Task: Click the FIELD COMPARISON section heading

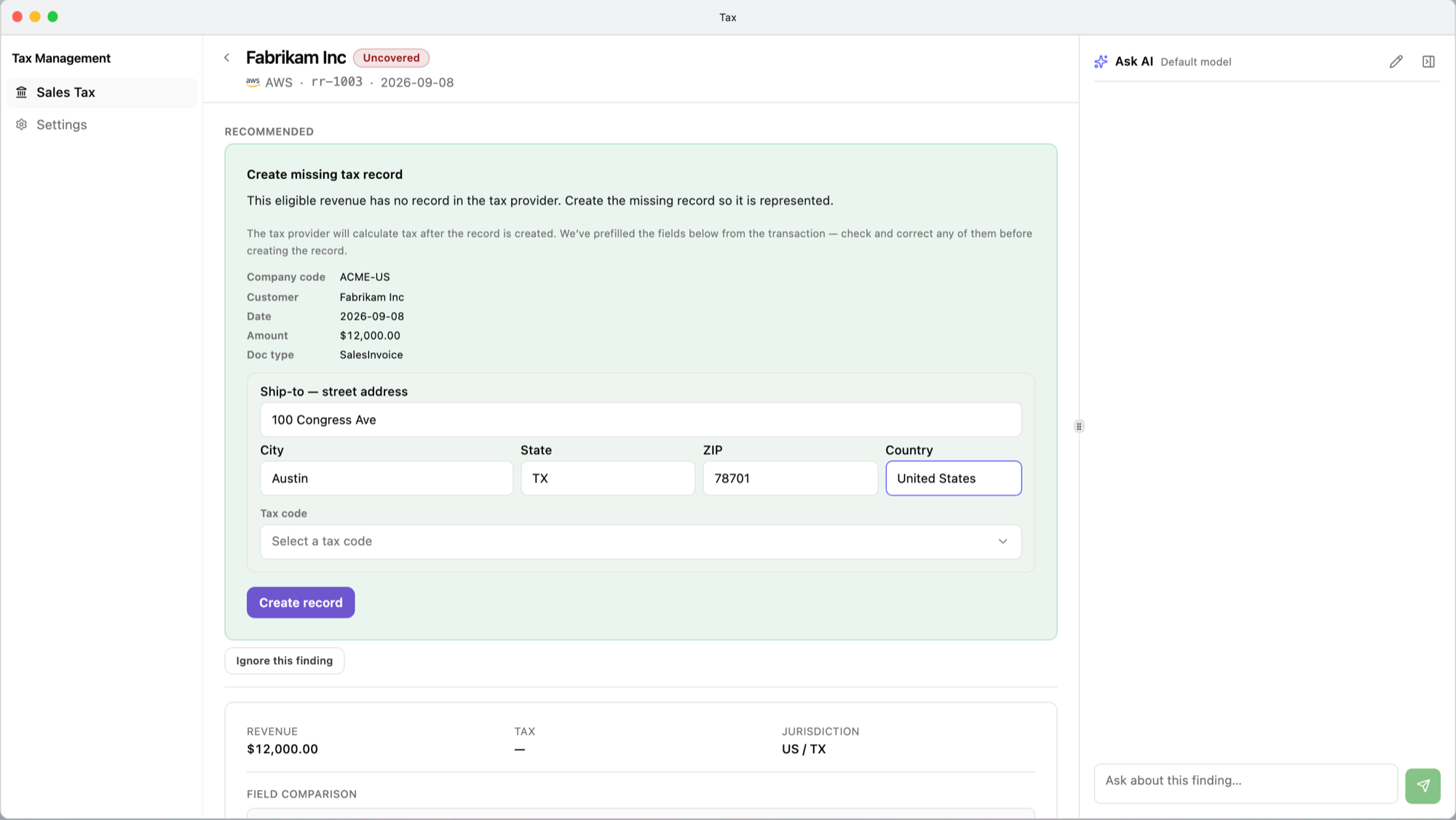Action: [301, 794]
